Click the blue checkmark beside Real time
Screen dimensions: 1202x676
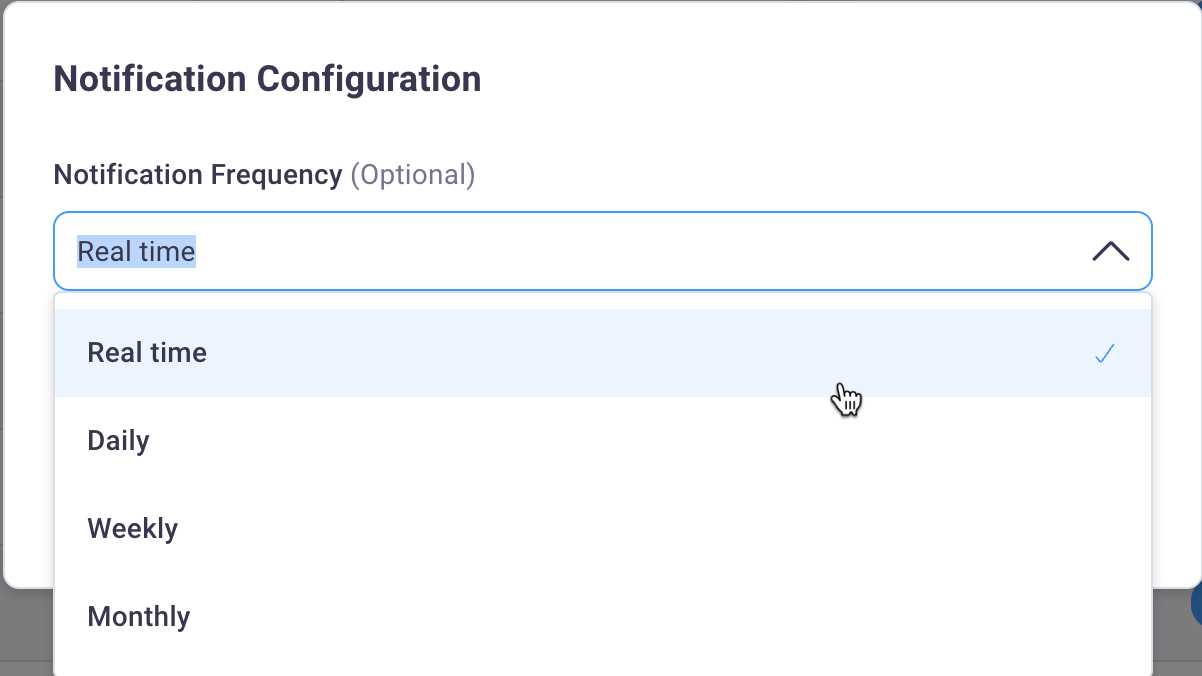pyautogui.click(x=1104, y=353)
